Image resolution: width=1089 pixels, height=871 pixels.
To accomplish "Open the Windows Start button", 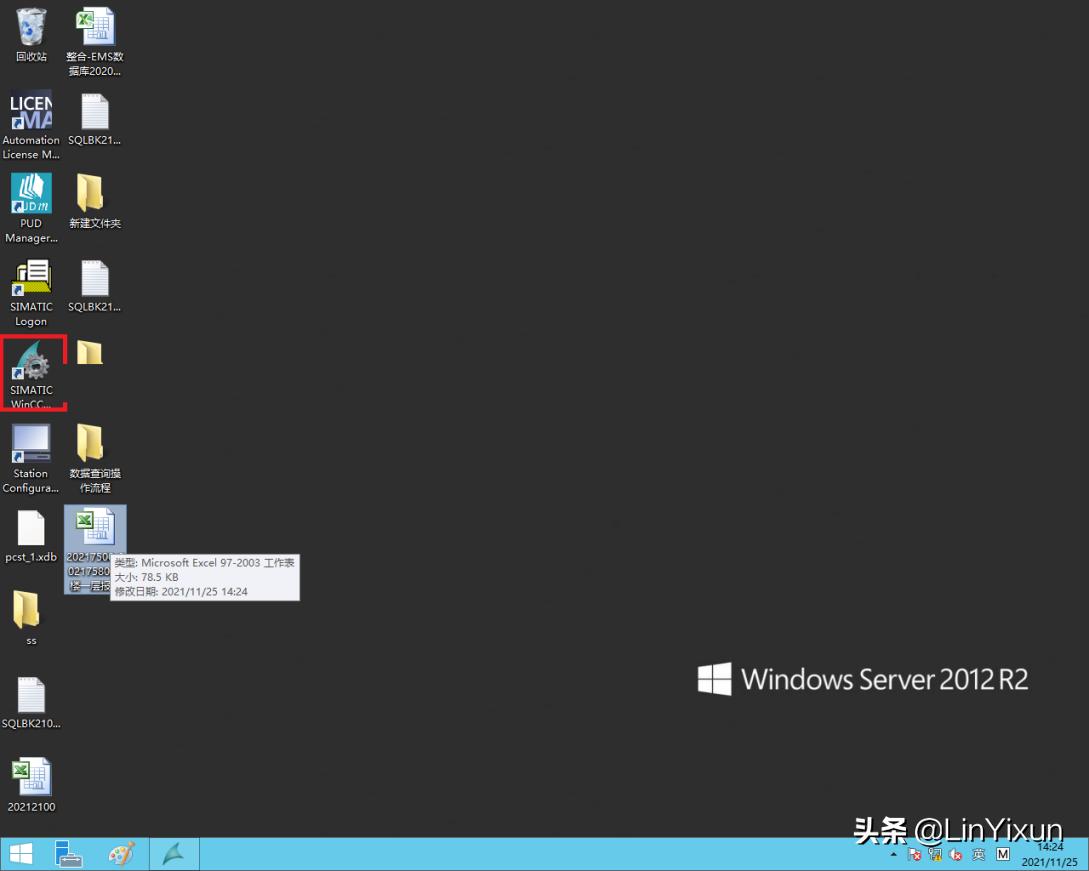I will (x=20, y=854).
